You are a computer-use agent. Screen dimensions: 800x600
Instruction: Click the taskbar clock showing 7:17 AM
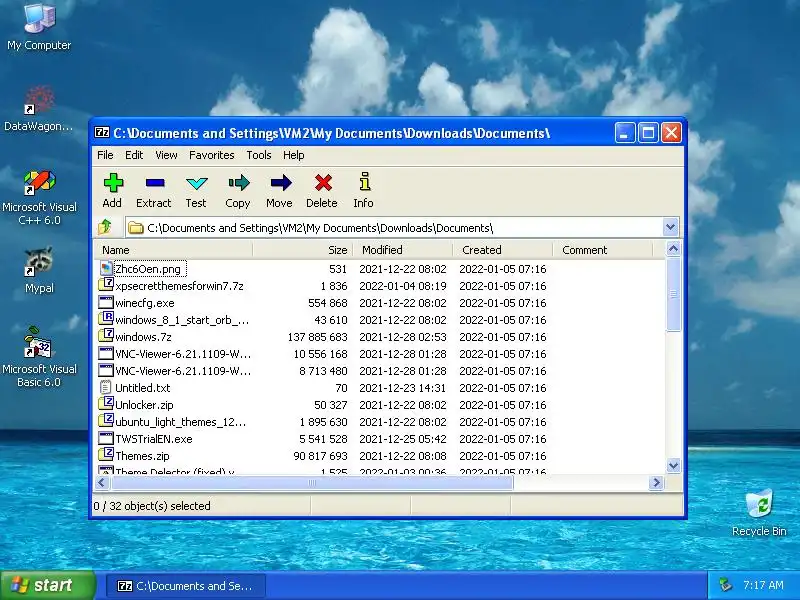763,585
